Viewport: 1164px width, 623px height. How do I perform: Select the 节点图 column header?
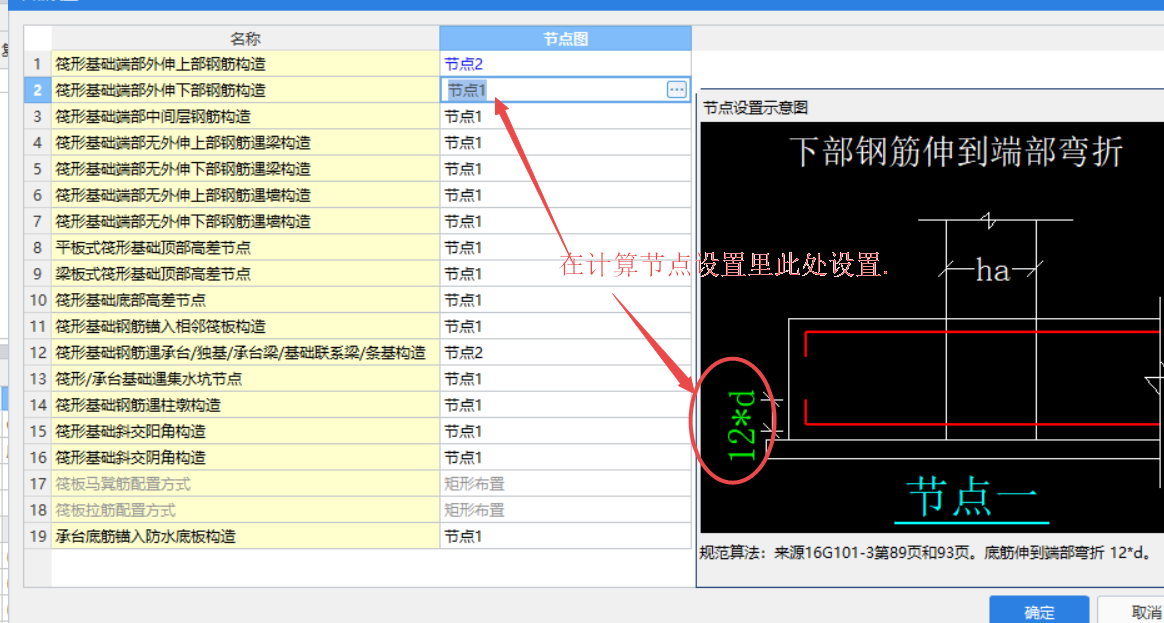566,39
